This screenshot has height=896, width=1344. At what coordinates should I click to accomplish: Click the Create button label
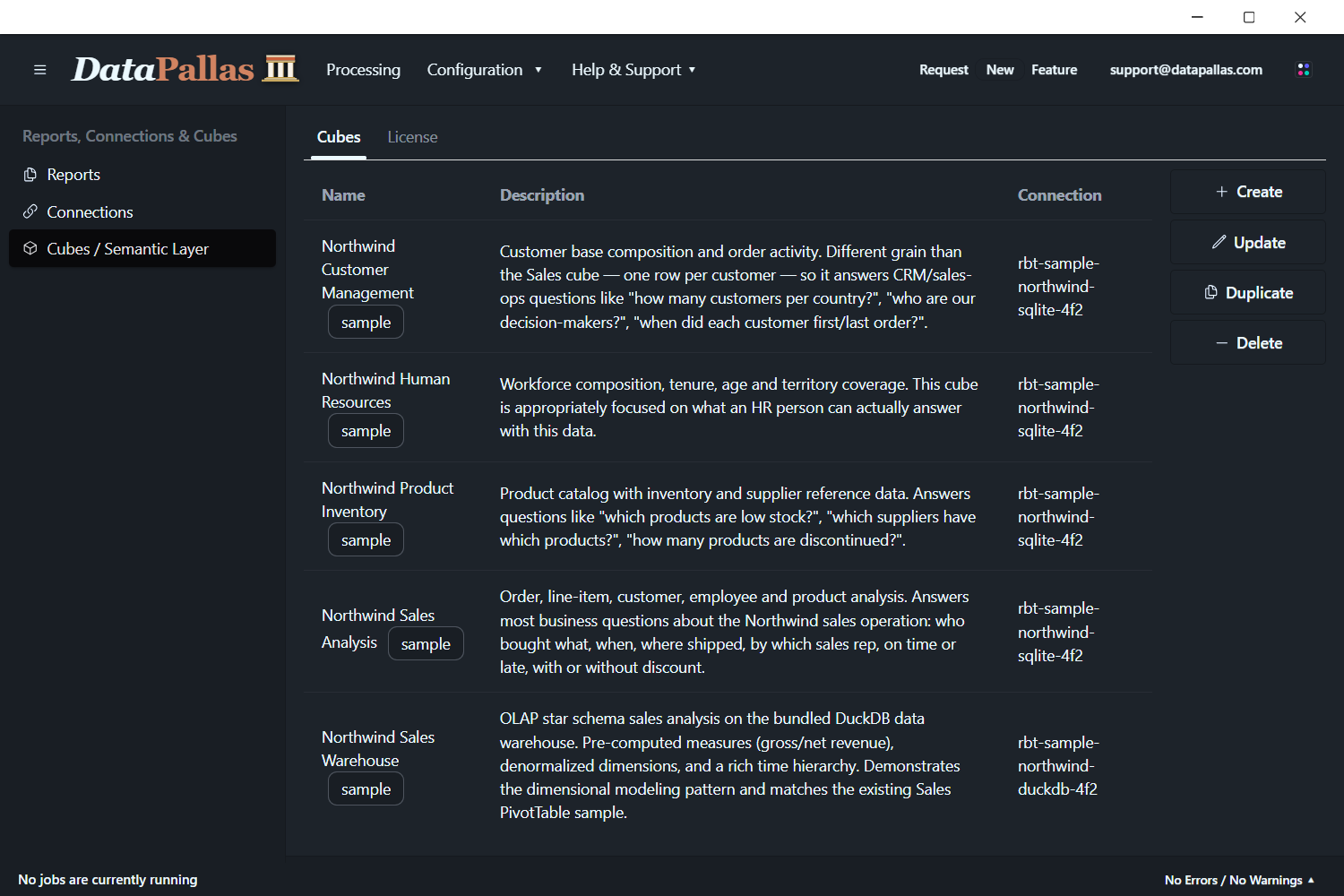pos(1259,192)
